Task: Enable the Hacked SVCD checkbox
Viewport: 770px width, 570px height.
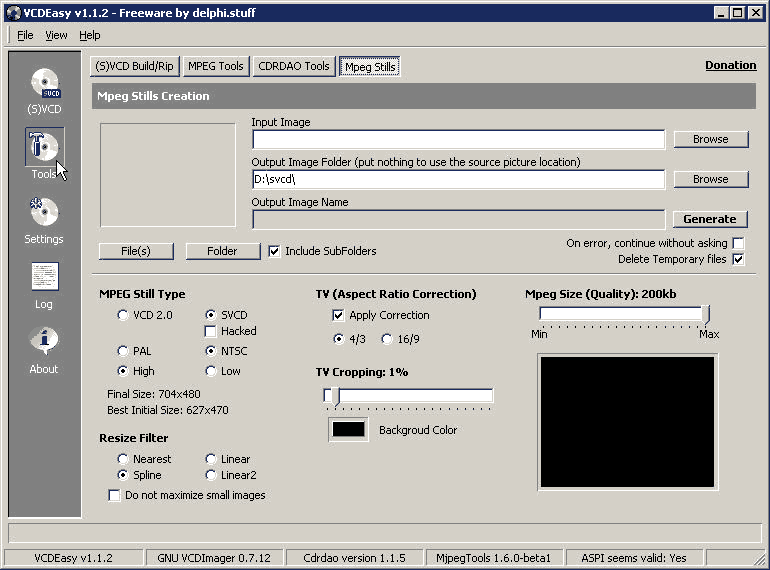Action: pyautogui.click(x=211, y=331)
